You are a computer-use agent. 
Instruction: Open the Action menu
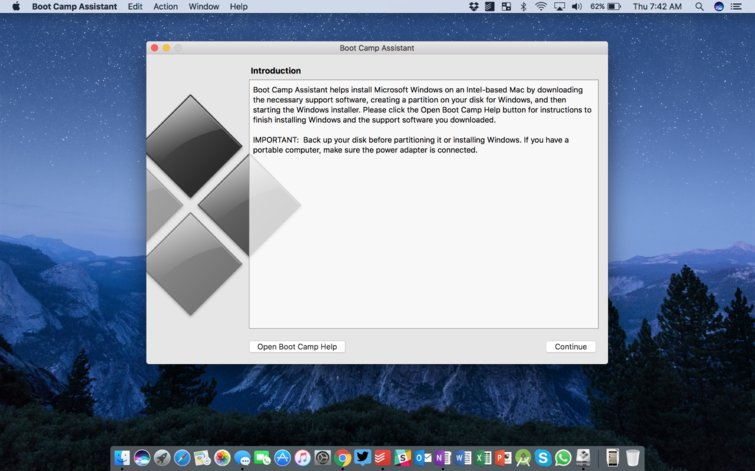click(x=166, y=6)
